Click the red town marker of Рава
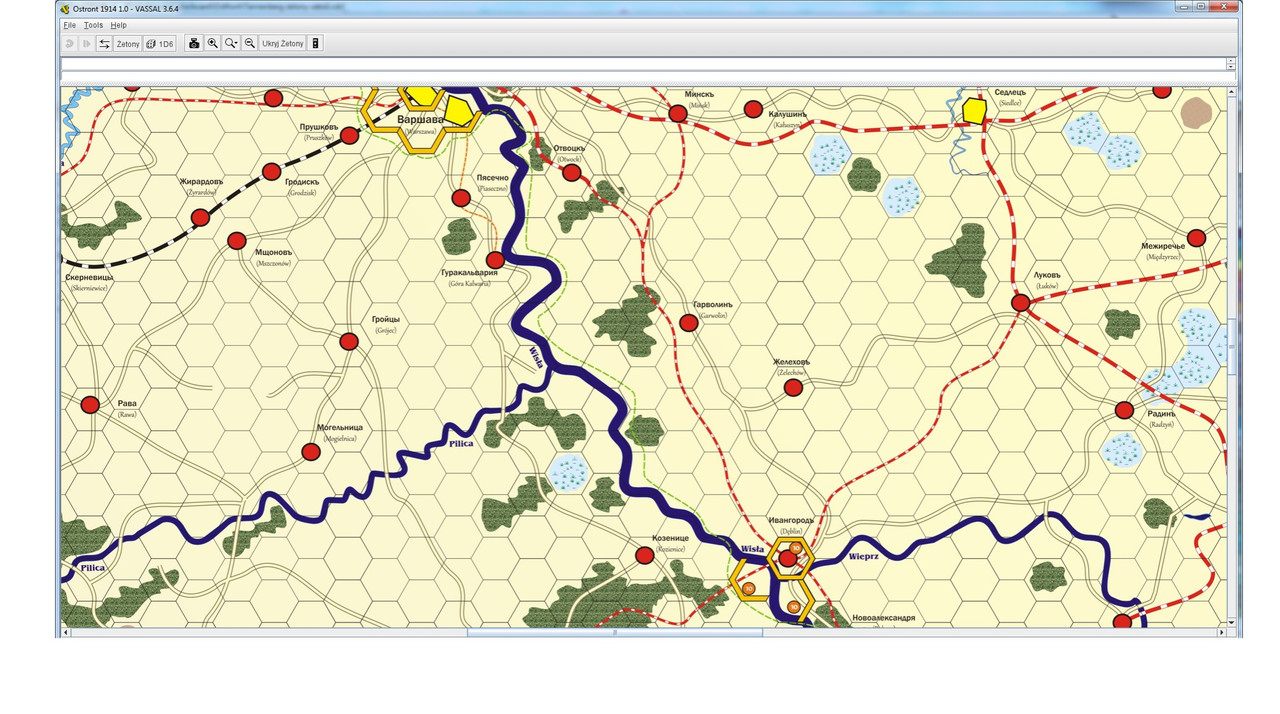This screenshot has width=1280, height=714. pyautogui.click(x=90, y=405)
